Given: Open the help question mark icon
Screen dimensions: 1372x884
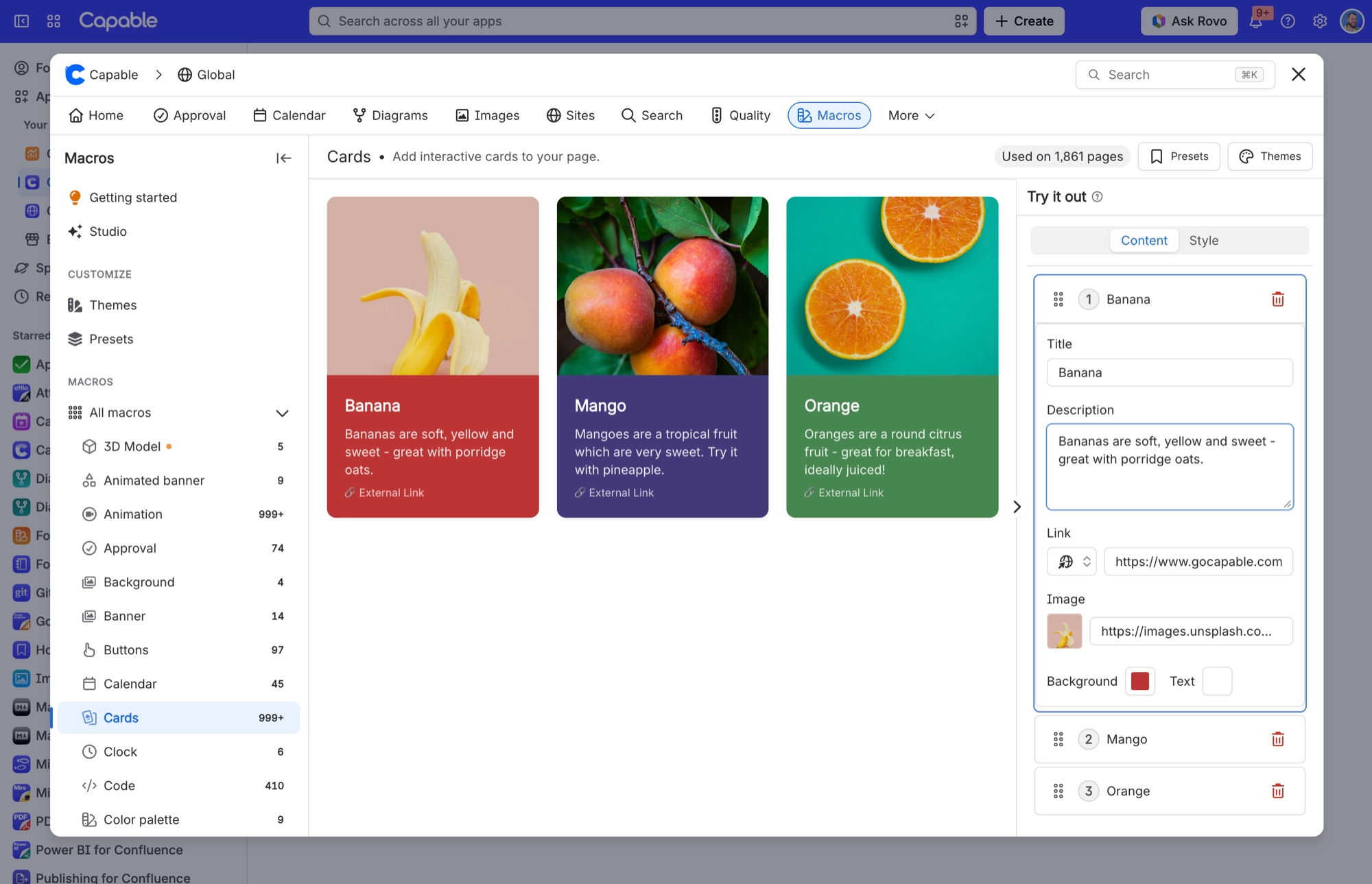Looking at the screenshot, I should pos(1288,21).
